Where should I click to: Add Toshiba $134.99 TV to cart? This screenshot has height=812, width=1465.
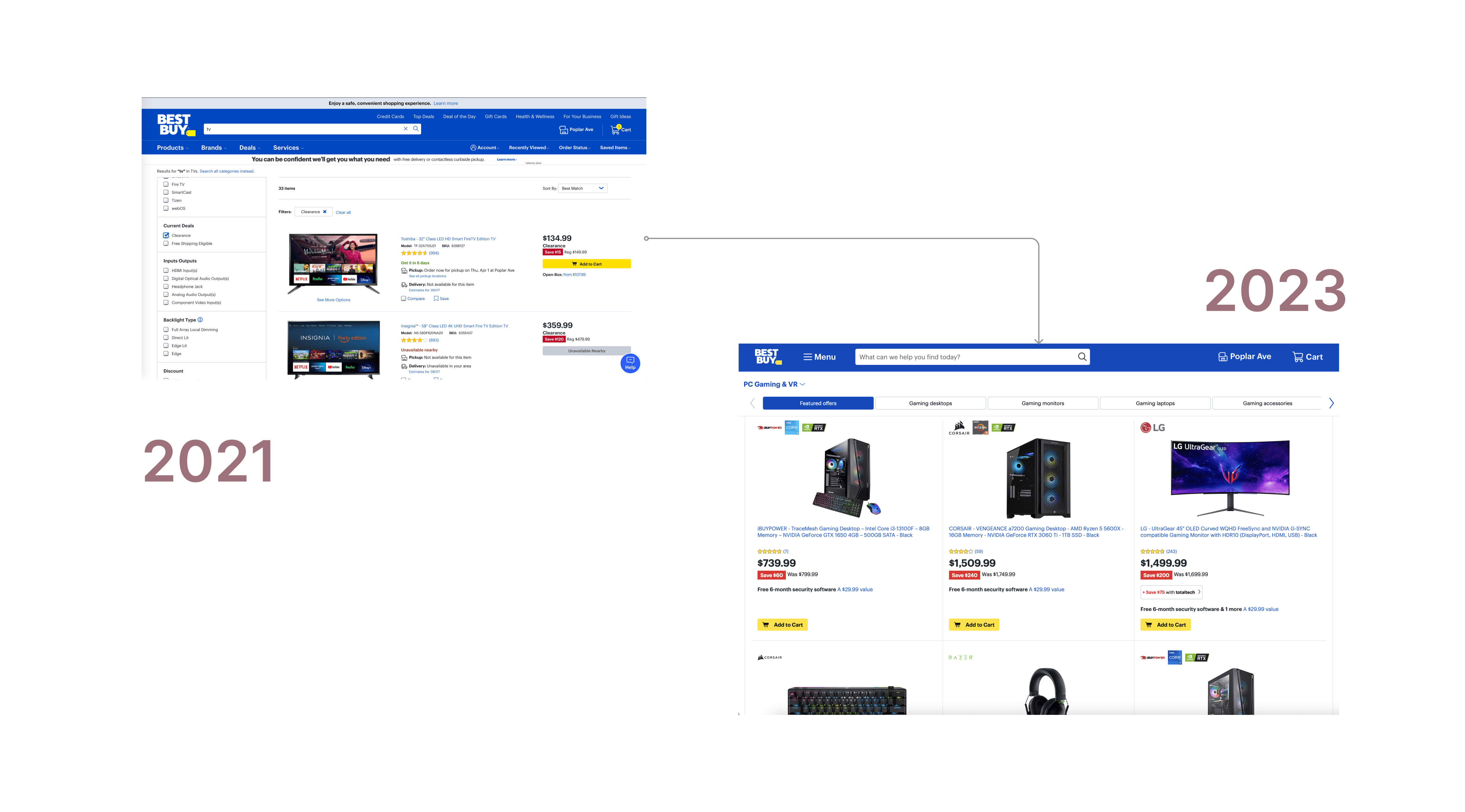pyautogui.click(x=586, y=264)
